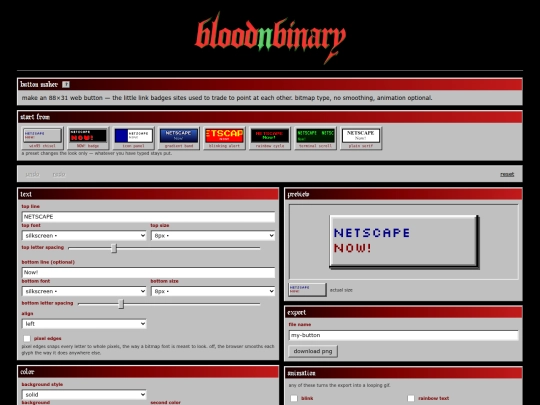The width and height of the screenshot is (540, 405).
Task: Click the download png button
Action: (313, 351)
